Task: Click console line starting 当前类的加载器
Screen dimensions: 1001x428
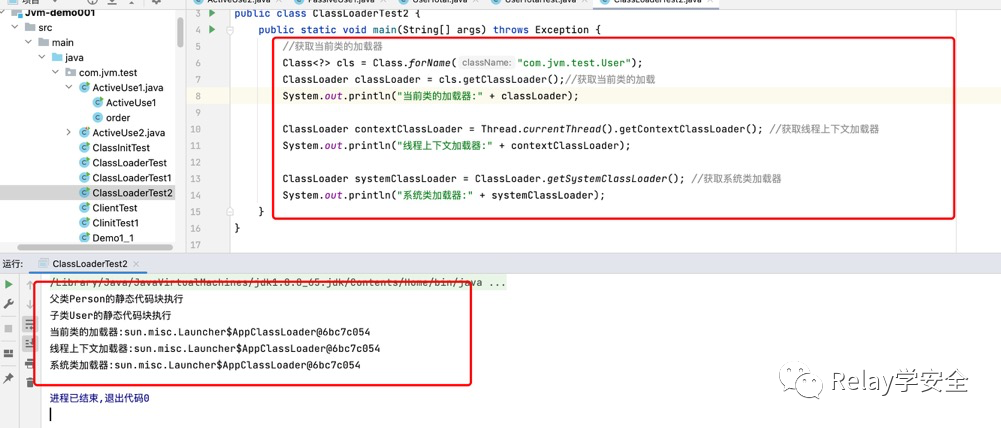Action: pyautogui.click(x=210, y=332)
